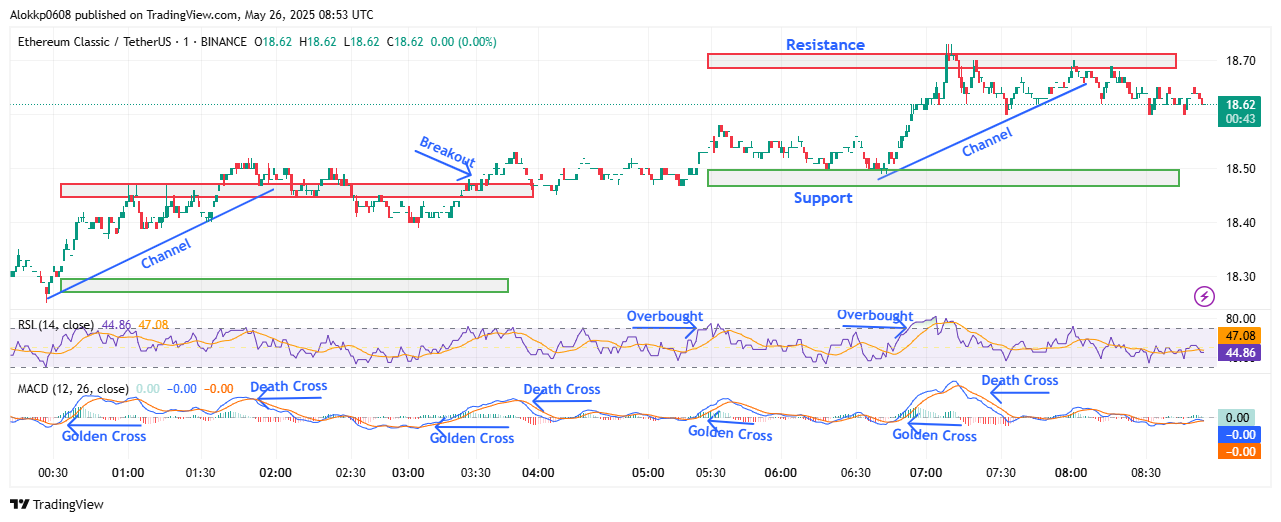Click the high value H18.62

[x=318, y=42]
